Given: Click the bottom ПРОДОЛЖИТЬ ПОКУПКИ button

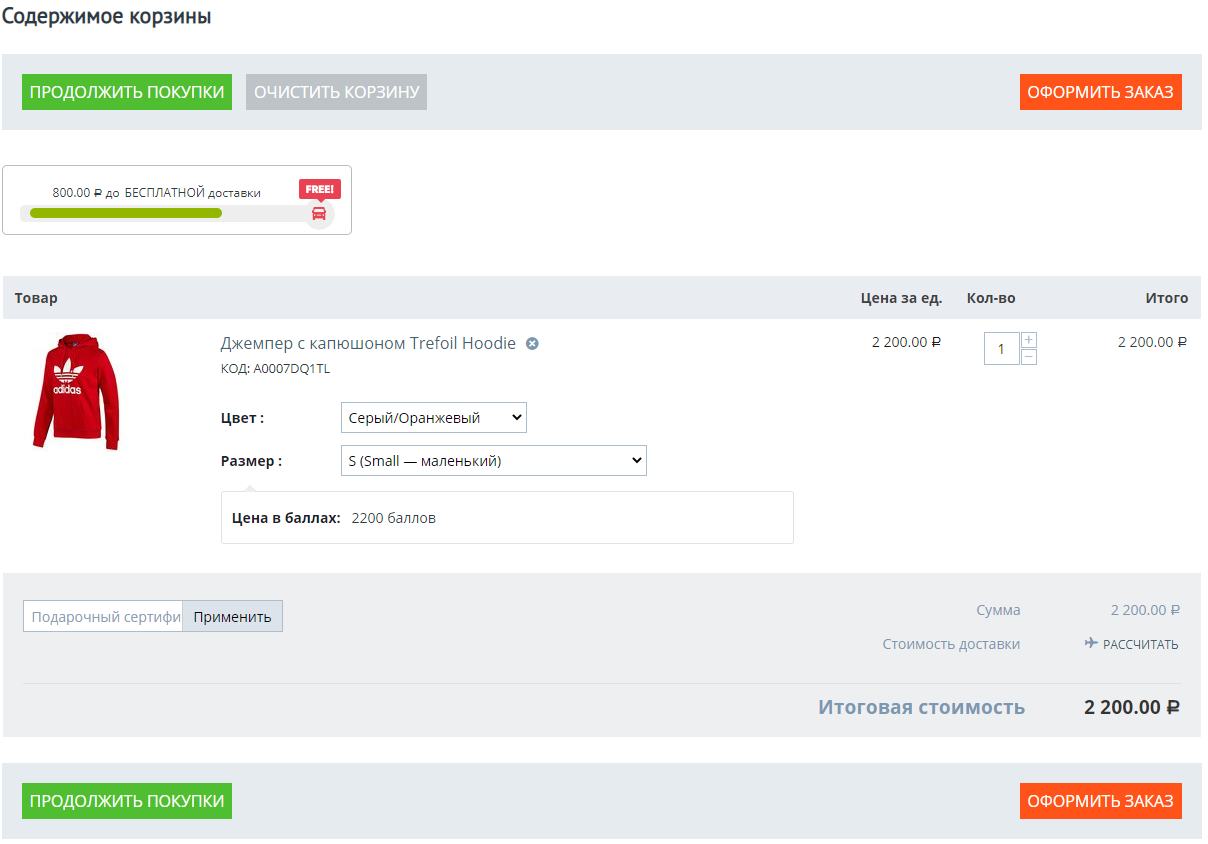Looking at the screenshot, I should pyautogui.click(x=127, y=801).
